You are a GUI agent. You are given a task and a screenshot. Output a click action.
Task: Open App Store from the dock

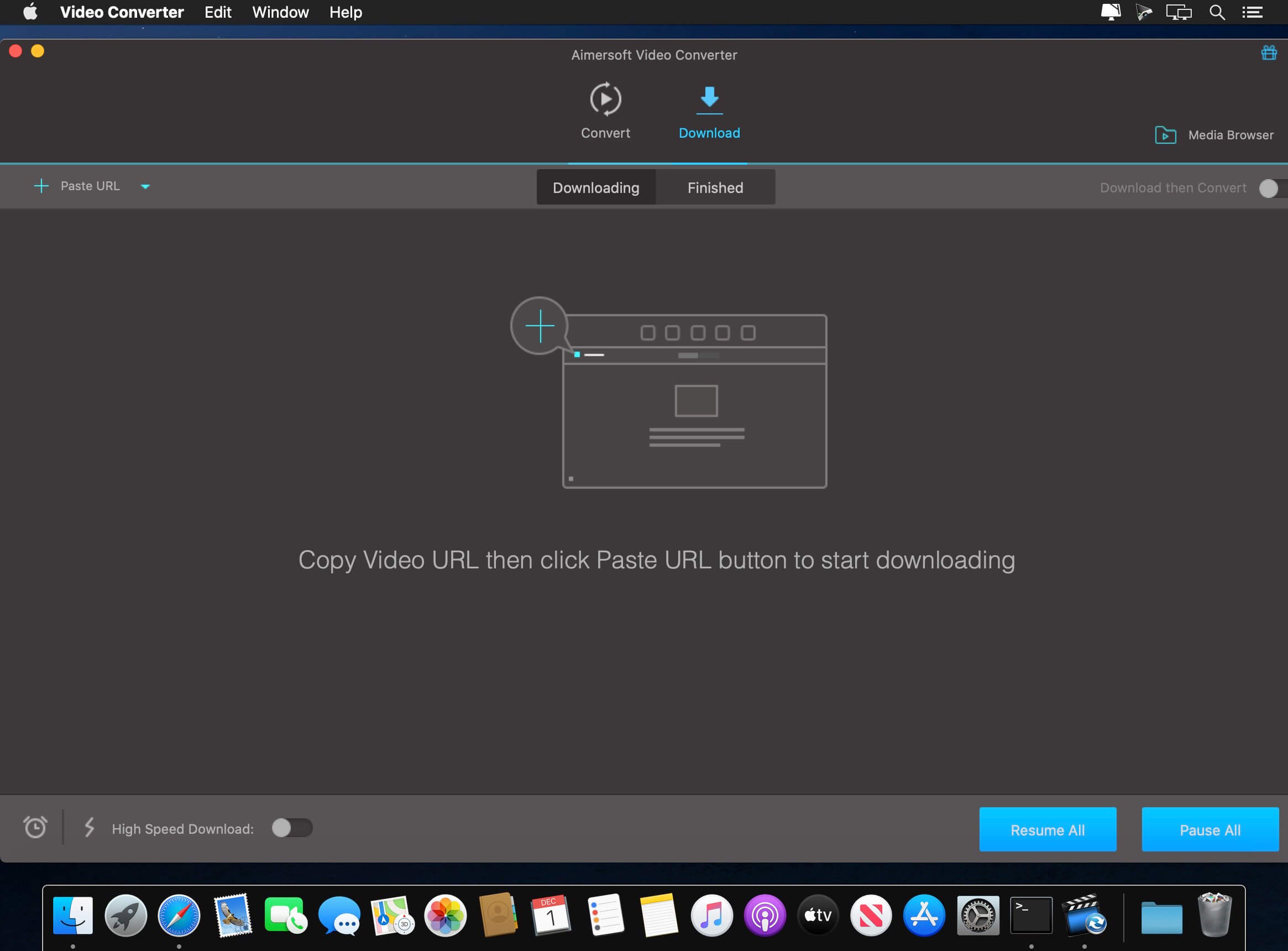[924, 915]
